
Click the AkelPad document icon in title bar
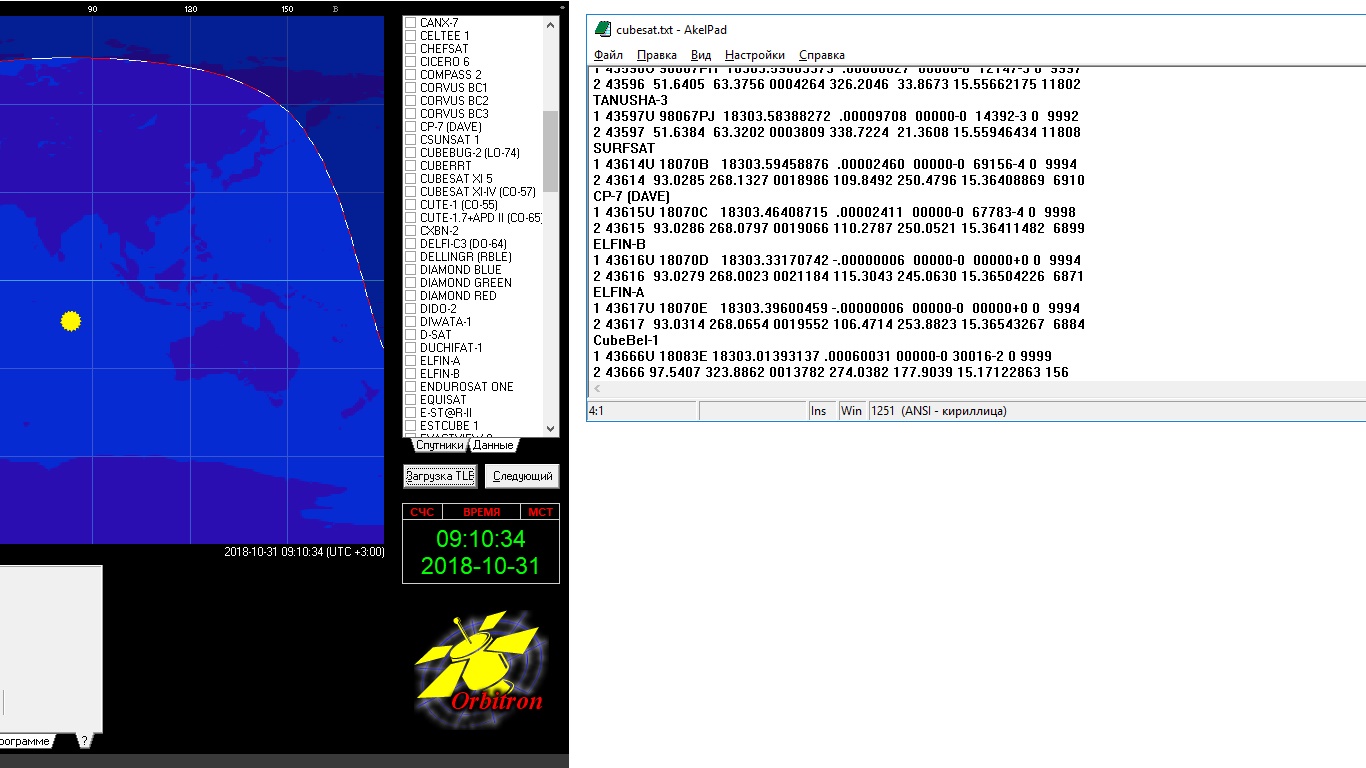coord(602,30)
